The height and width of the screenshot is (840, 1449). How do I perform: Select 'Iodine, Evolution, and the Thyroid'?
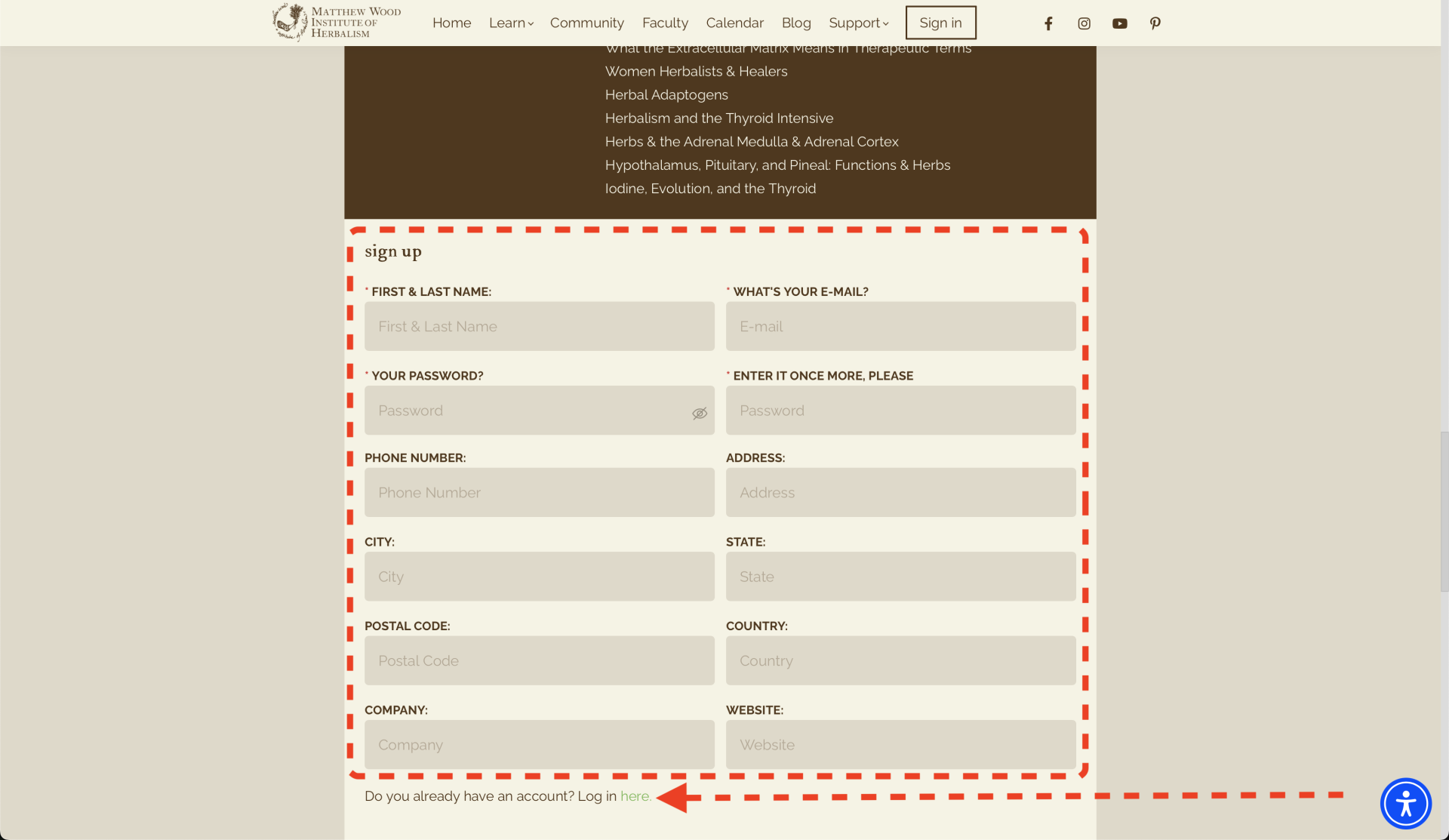click(x=710, y=188)
